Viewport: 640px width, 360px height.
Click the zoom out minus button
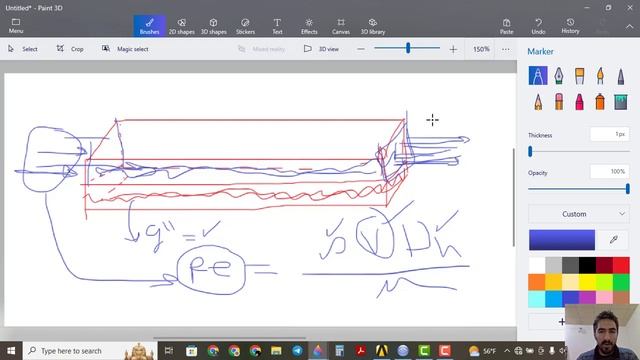click(x=361, y=49)
